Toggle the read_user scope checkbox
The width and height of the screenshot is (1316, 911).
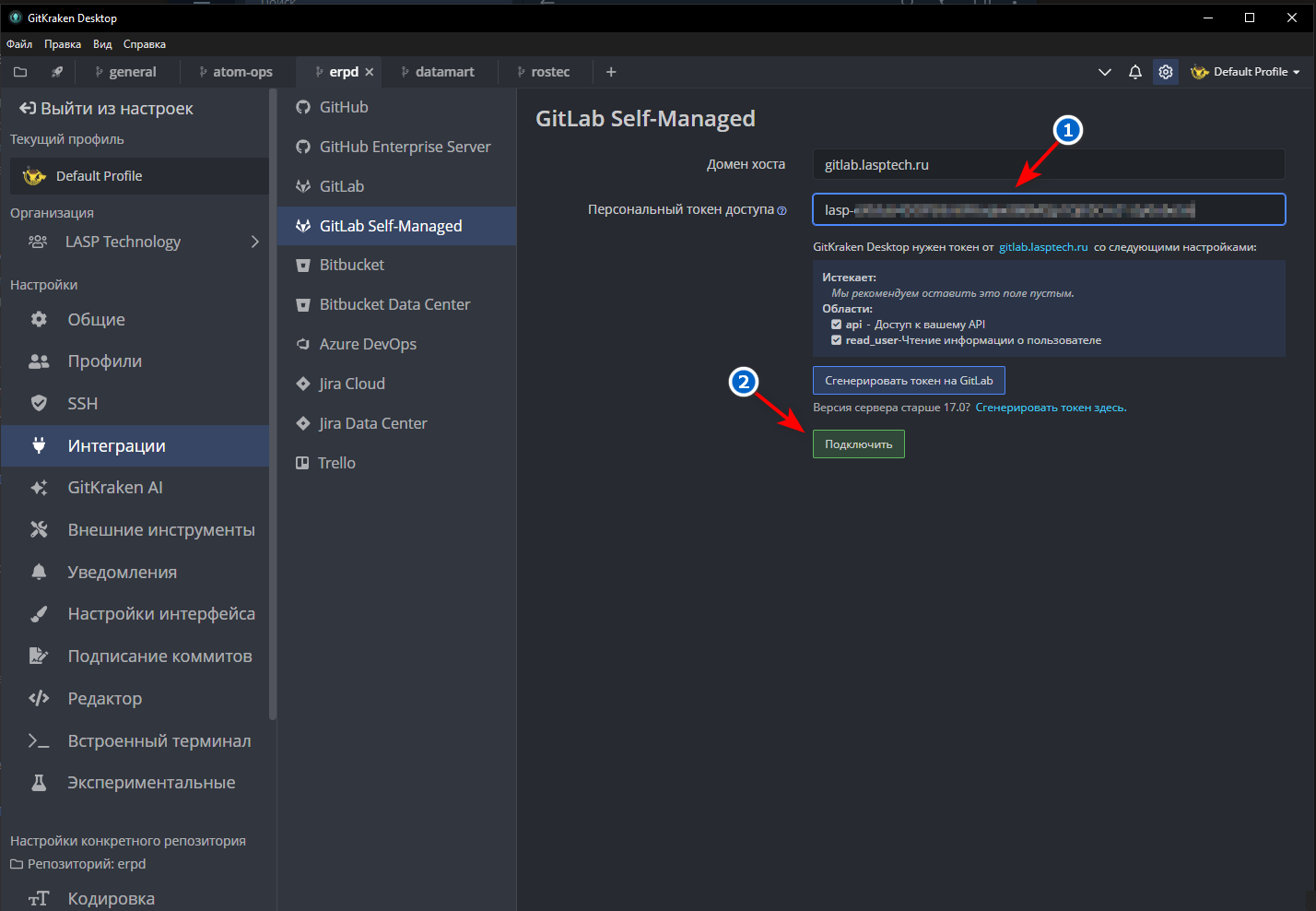[836, 340]
